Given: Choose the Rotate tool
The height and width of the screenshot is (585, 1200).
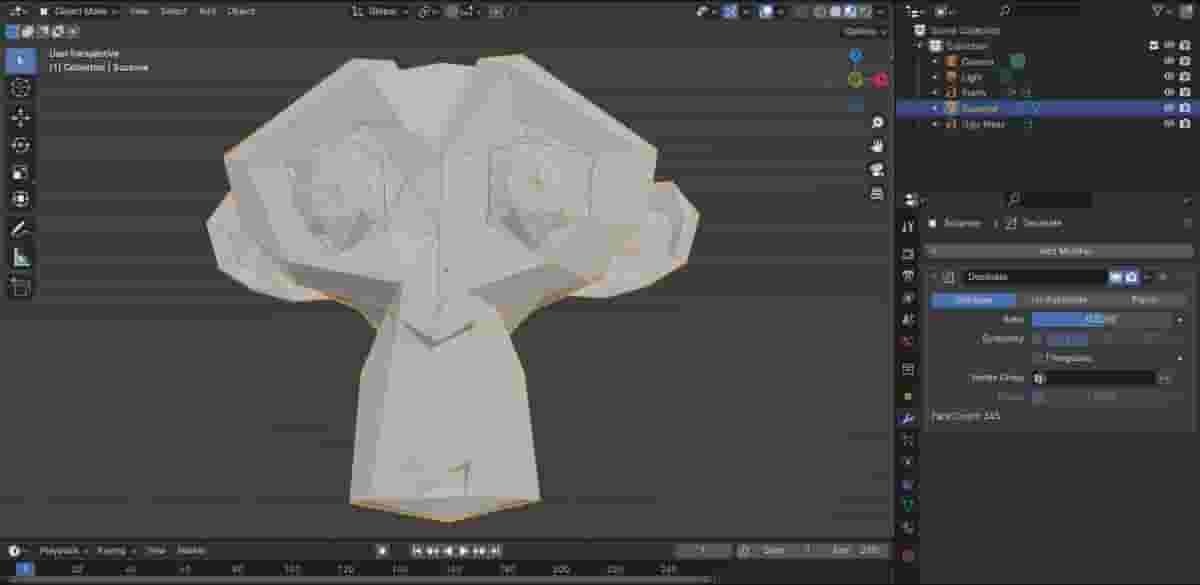Looking at the screenshot, I should click(x=20, y=145).
